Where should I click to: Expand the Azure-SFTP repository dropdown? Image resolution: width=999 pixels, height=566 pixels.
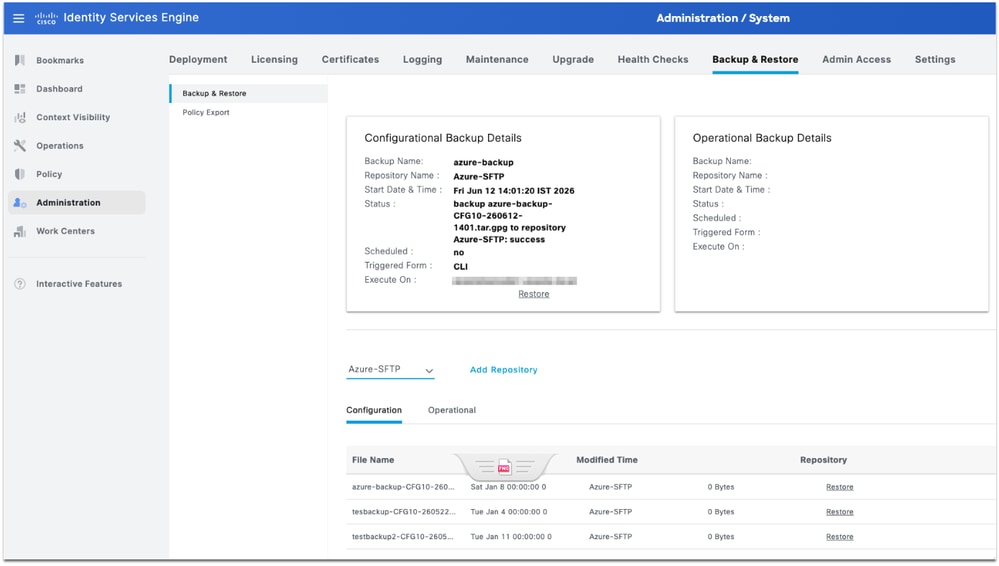390,370
